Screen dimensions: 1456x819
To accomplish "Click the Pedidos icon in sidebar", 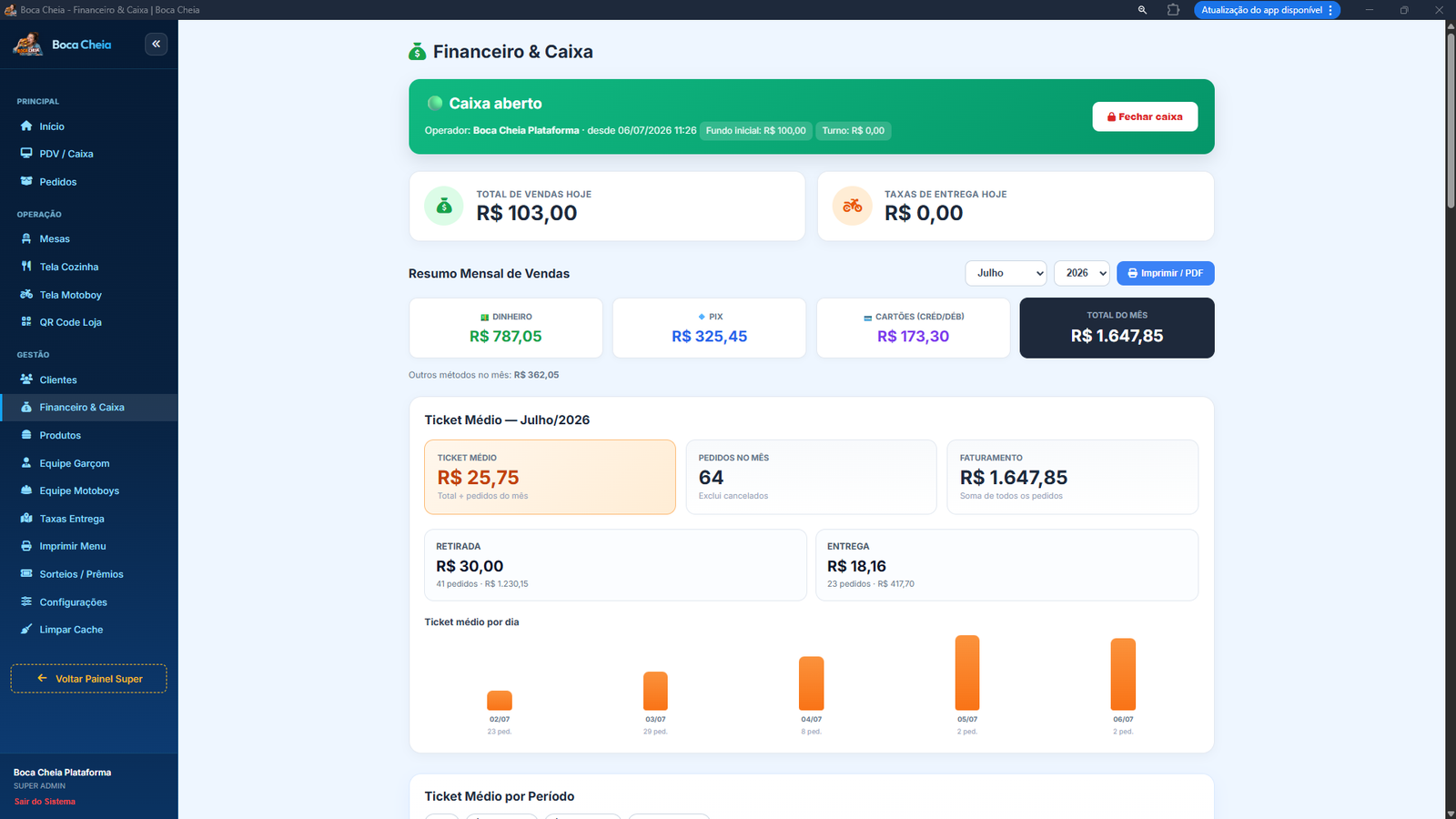I will point(26,182).
